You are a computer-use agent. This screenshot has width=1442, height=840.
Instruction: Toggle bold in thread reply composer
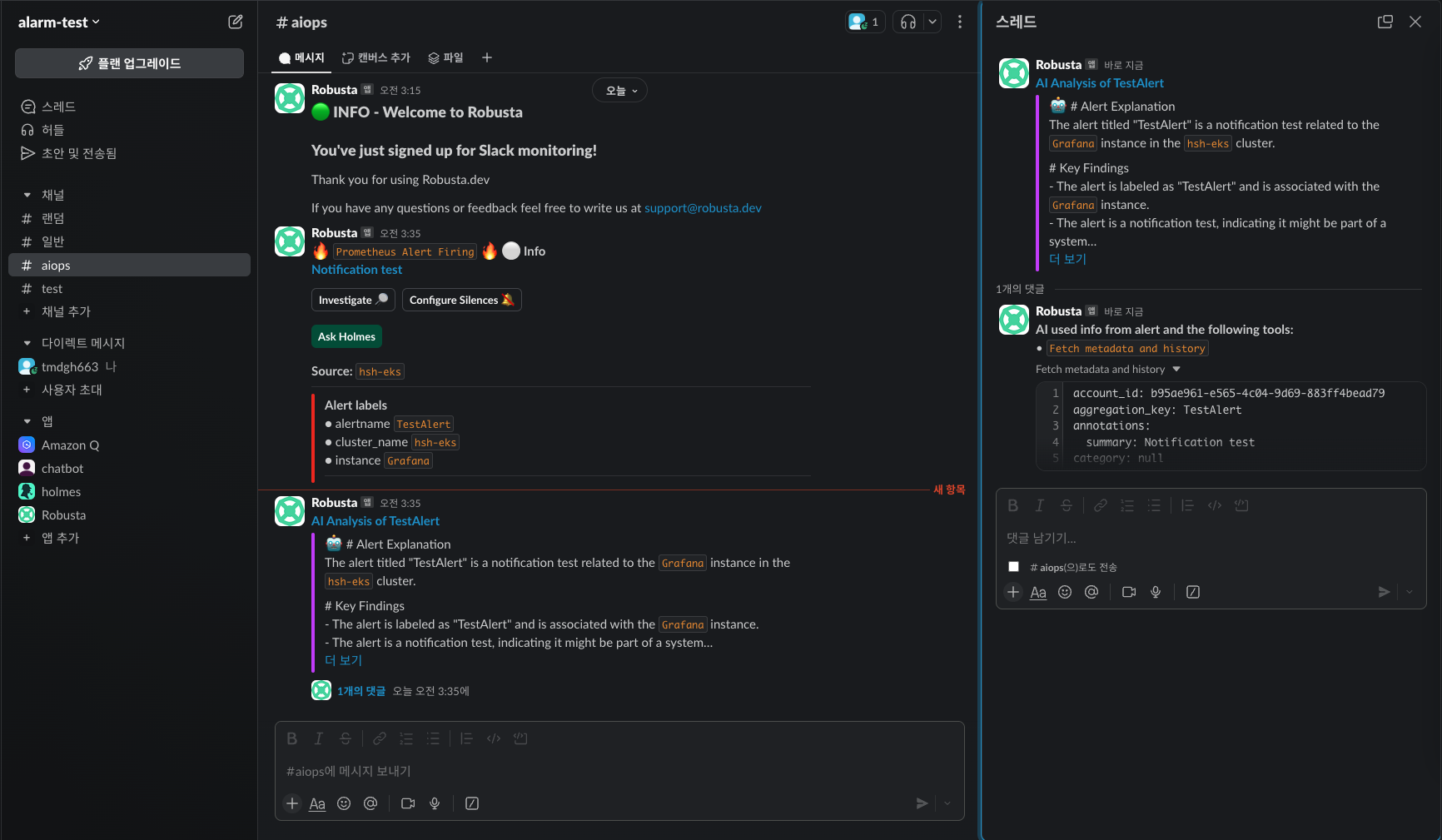1013,505
